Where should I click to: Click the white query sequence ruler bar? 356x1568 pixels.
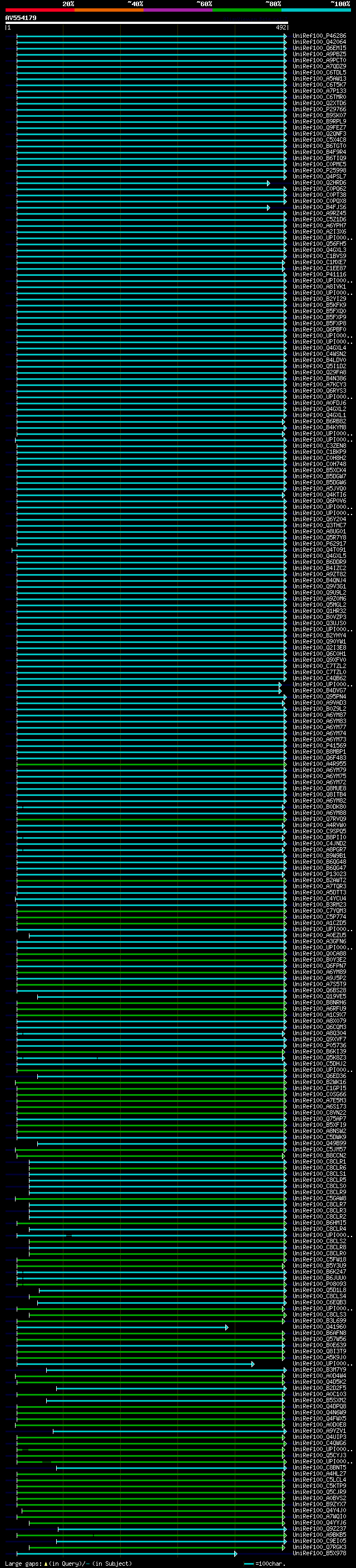click(147, 22)
